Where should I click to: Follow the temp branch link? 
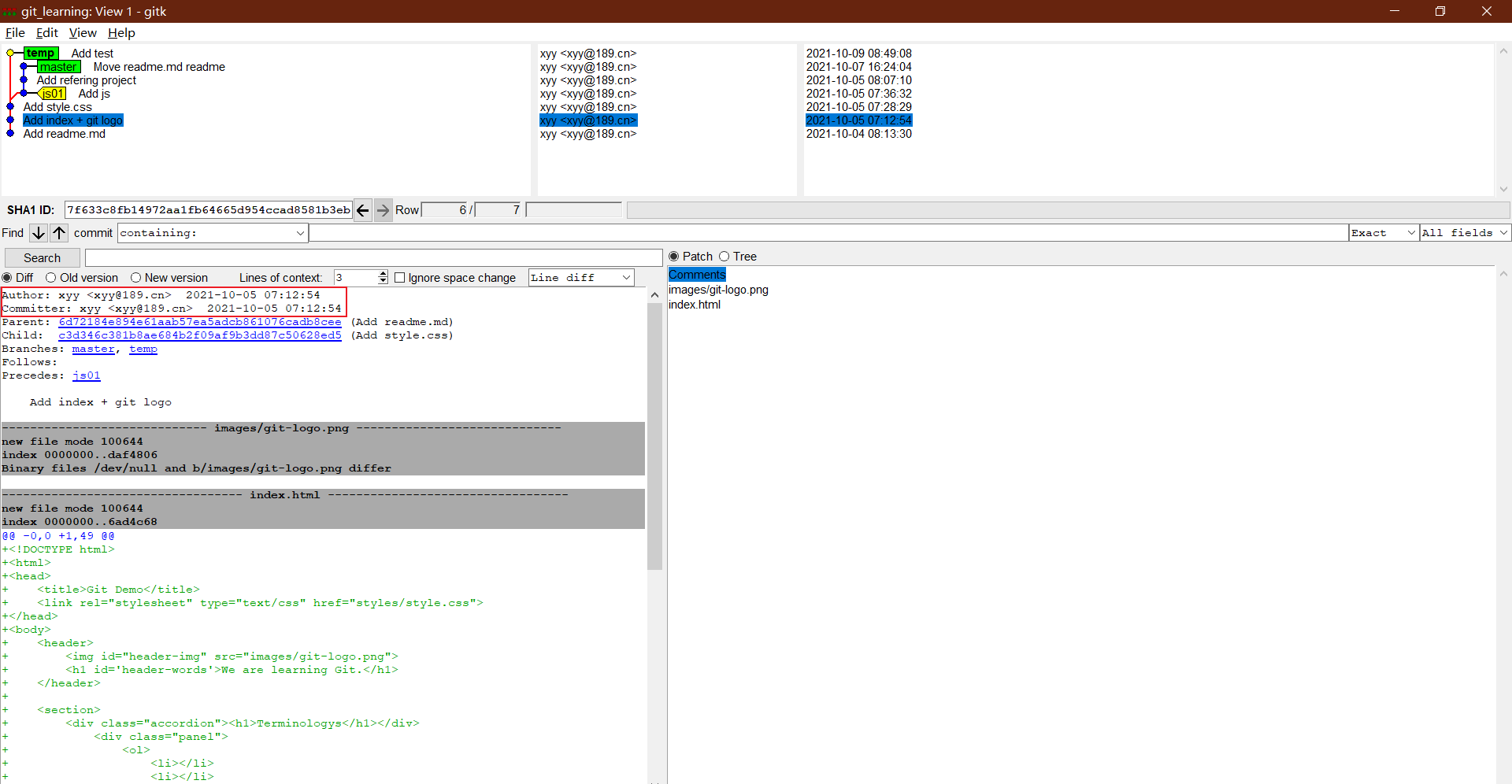pyautogui.click(x=143, y=349)
